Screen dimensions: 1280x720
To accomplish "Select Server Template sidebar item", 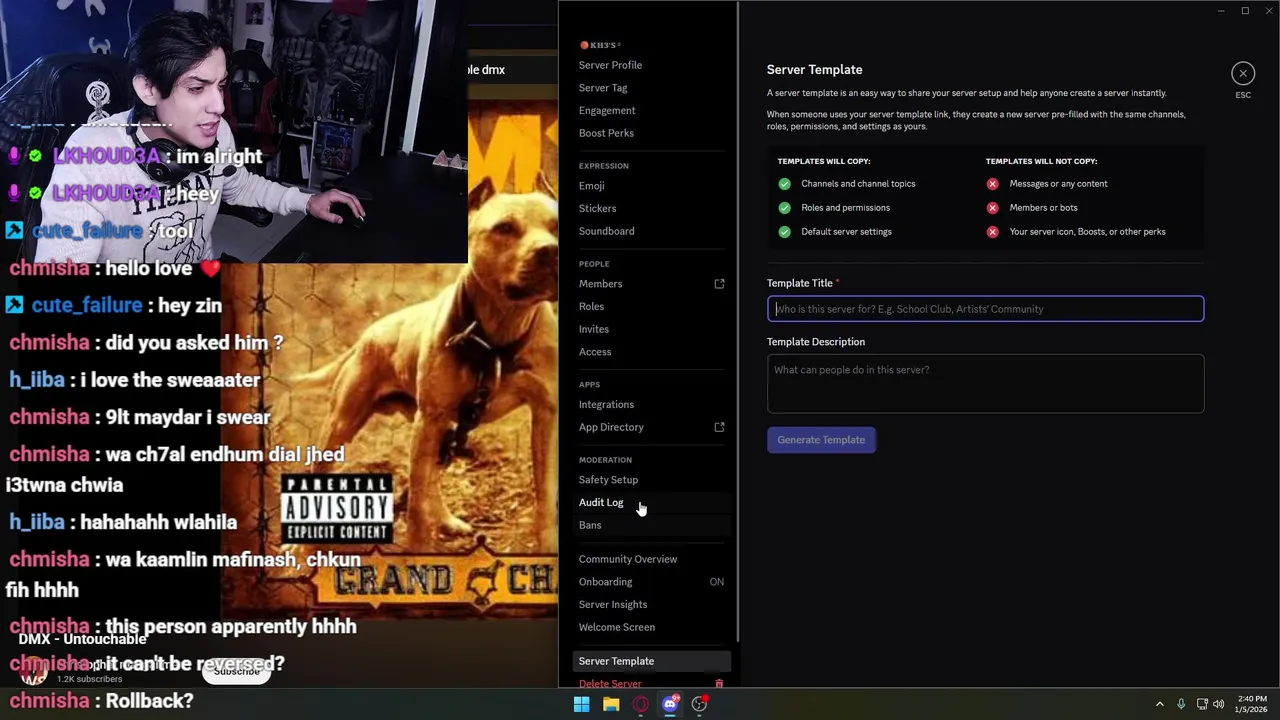I will click(652, 661).
